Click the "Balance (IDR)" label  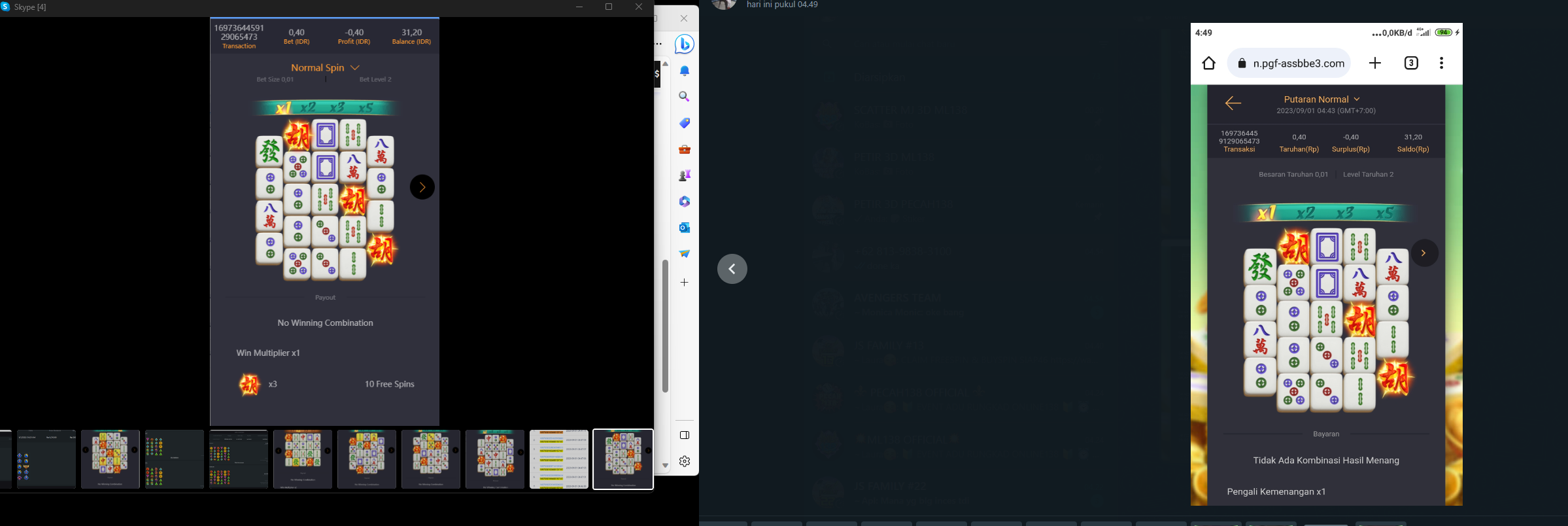click(411, 42)
